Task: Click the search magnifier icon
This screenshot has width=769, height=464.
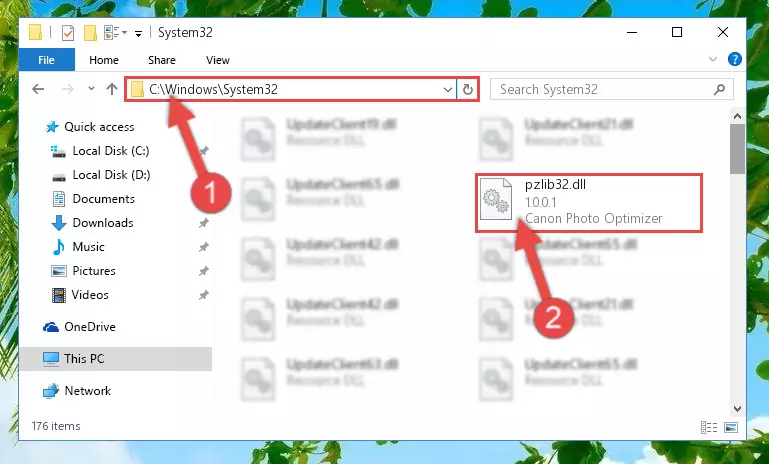Action: [719, 89]
